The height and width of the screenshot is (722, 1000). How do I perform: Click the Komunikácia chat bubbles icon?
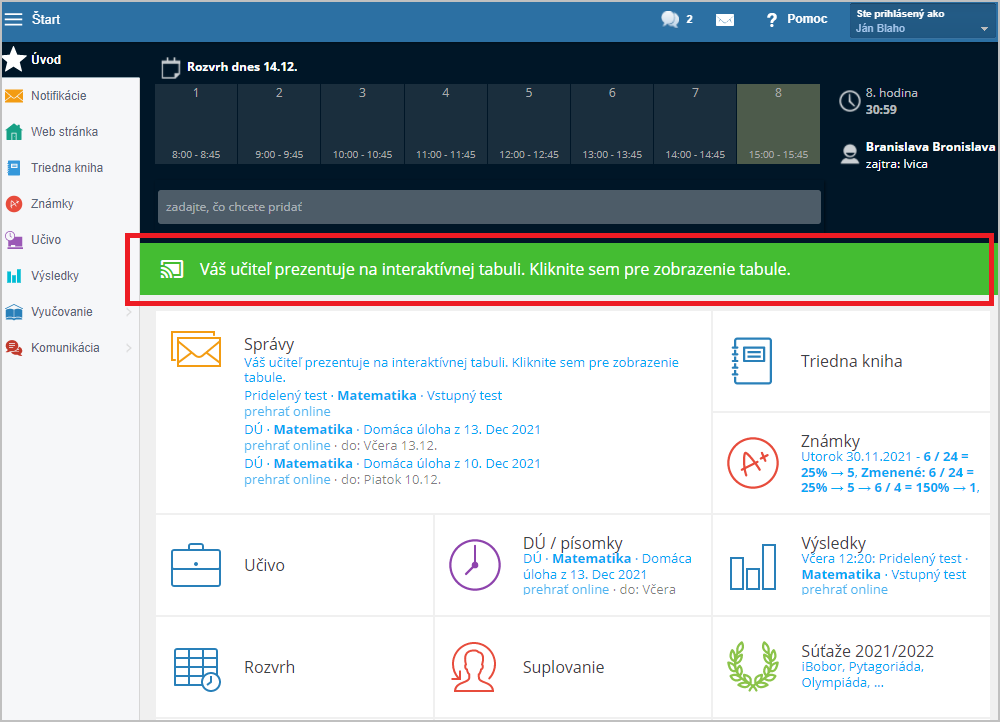click(x=13, y=348)
